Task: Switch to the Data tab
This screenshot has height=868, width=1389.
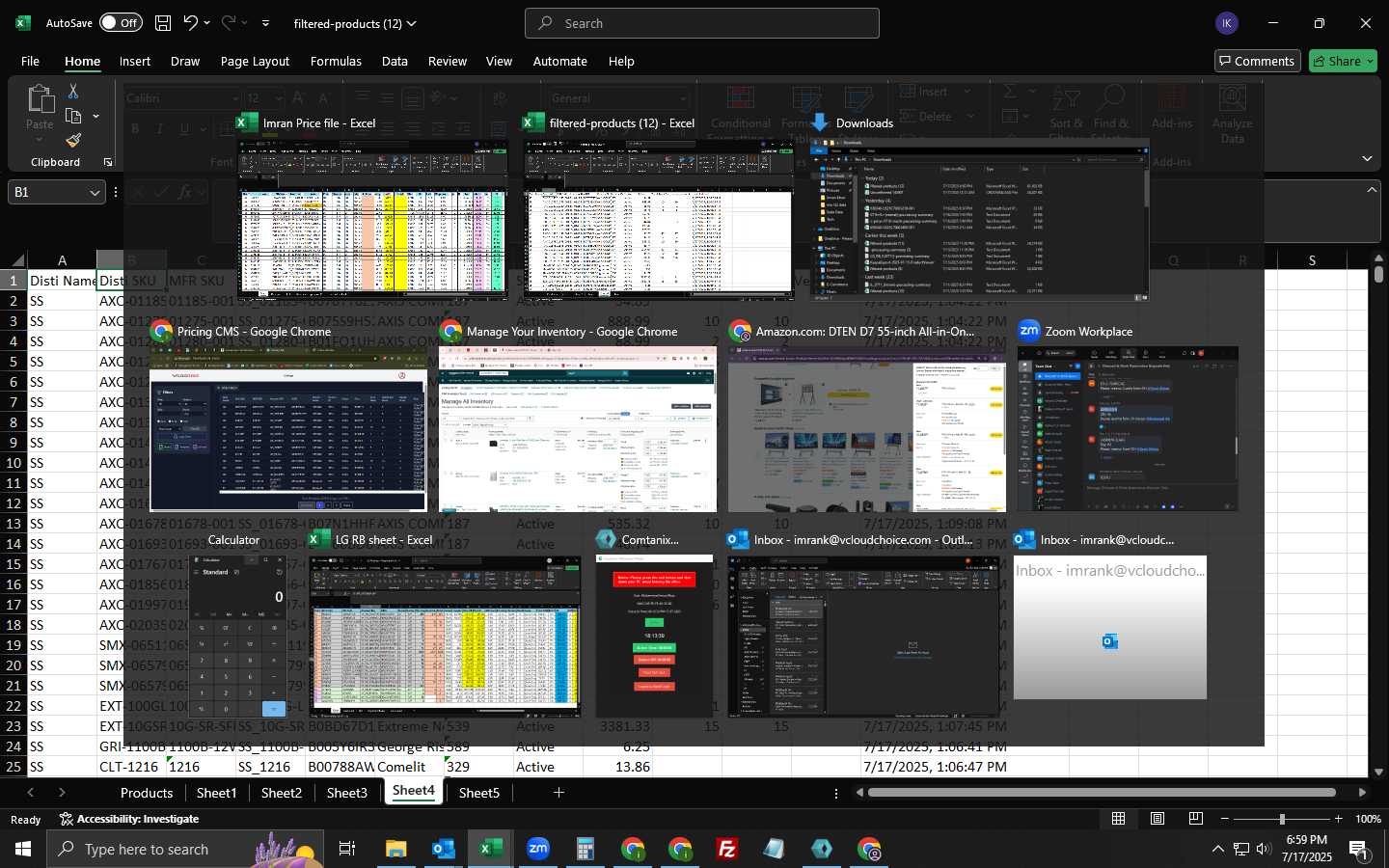Action: point(395,61)
